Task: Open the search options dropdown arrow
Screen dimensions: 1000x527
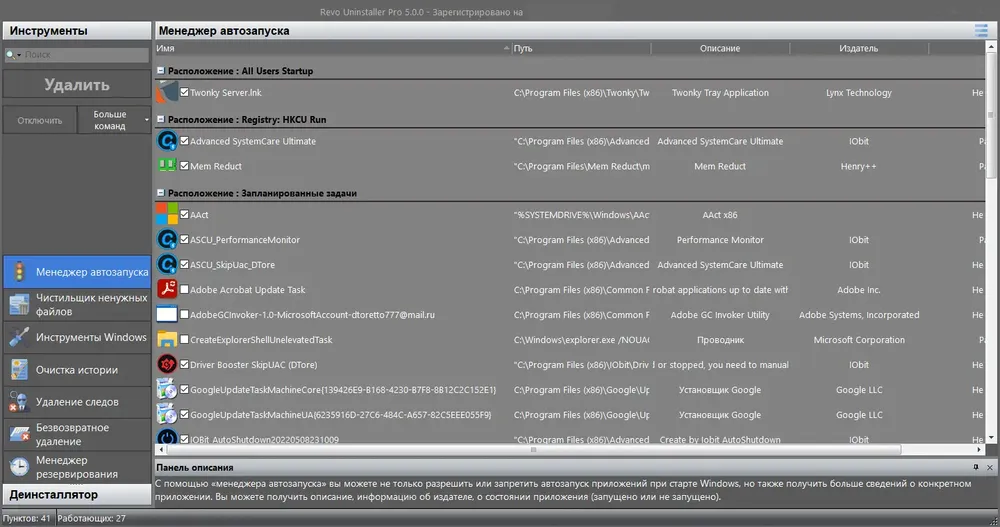Action: (18, 56)
